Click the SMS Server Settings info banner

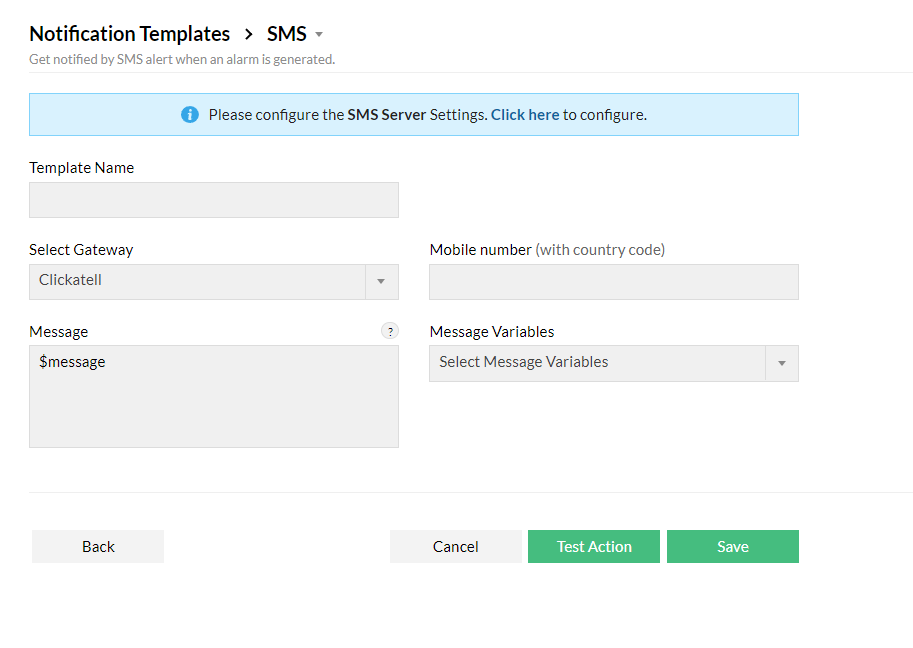(413, 114)
